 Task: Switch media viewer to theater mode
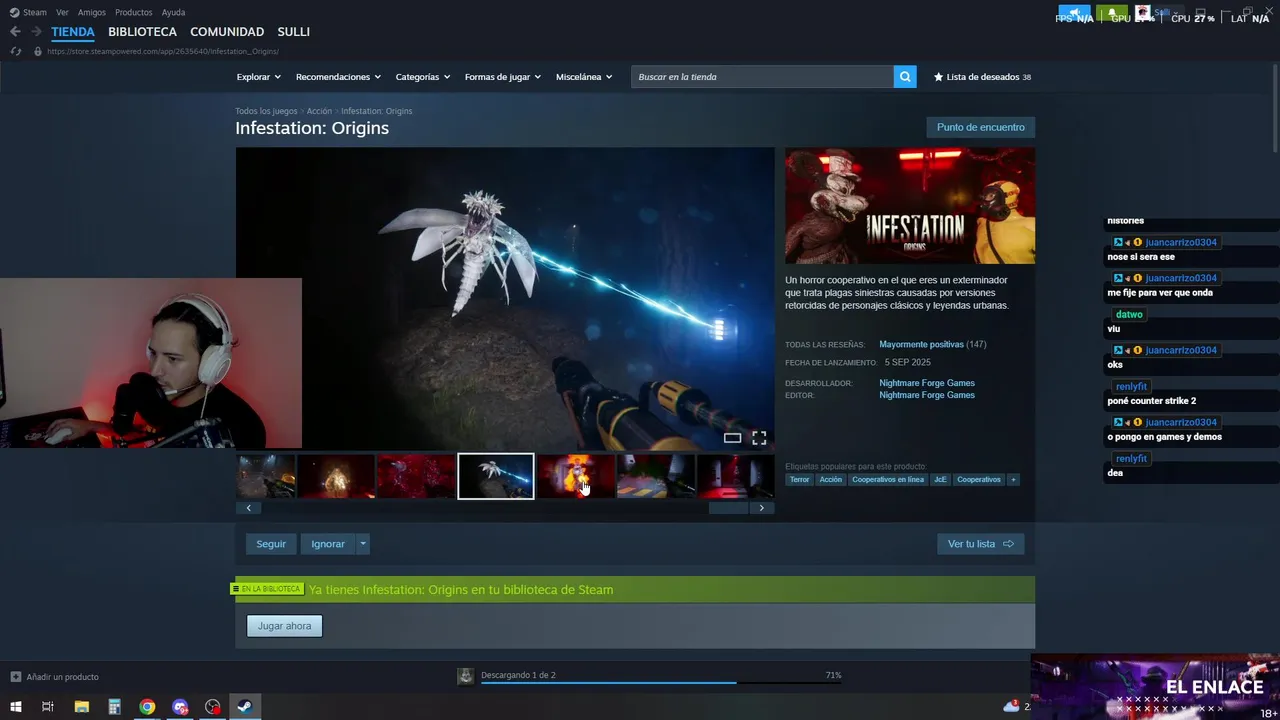pos(732,438)
